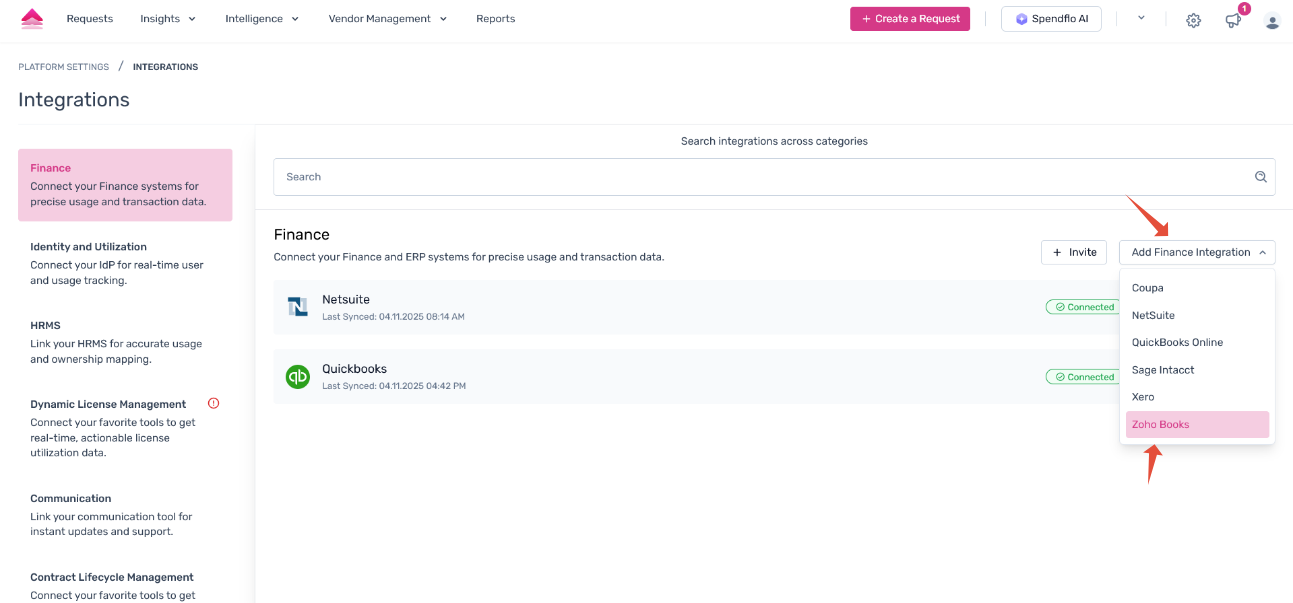This screenshot has height=603, width=1293.
Task: Click the Quickbooks integration name
Action: coord(354,369)
